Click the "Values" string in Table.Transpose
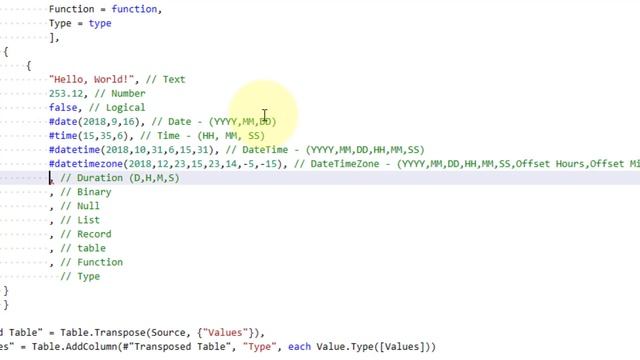This screenshot has width=640, height=360. pos(225,333)
